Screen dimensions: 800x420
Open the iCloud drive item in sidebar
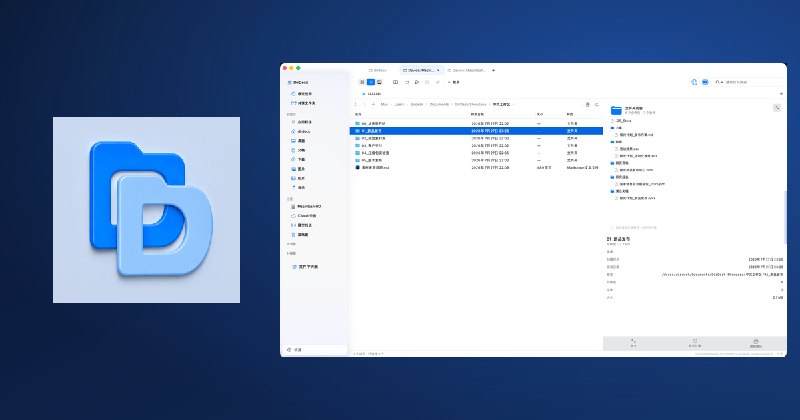[304, 216]
